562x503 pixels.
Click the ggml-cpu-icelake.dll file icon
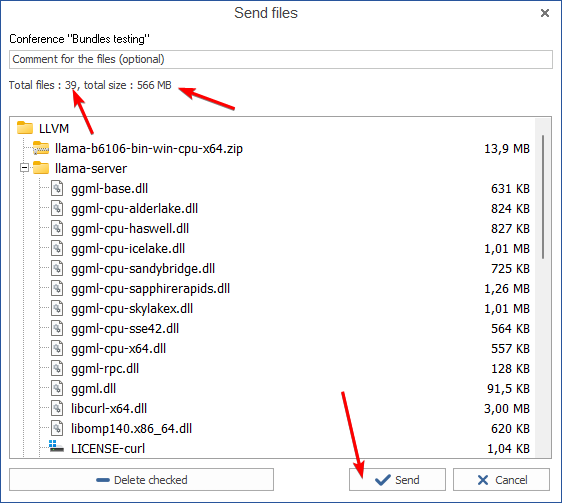[x=57, y=248]
